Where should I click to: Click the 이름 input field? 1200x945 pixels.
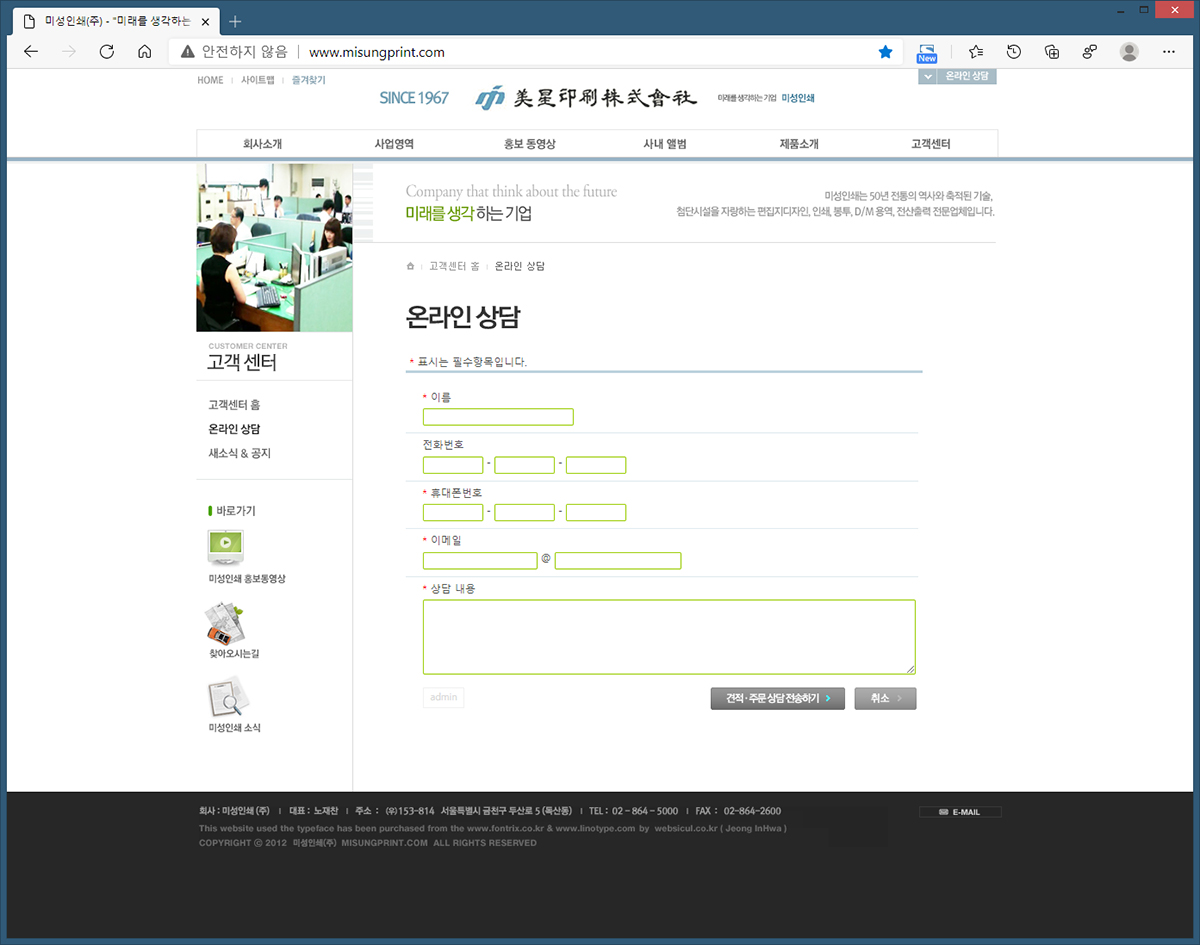click(x=498, y=417)
